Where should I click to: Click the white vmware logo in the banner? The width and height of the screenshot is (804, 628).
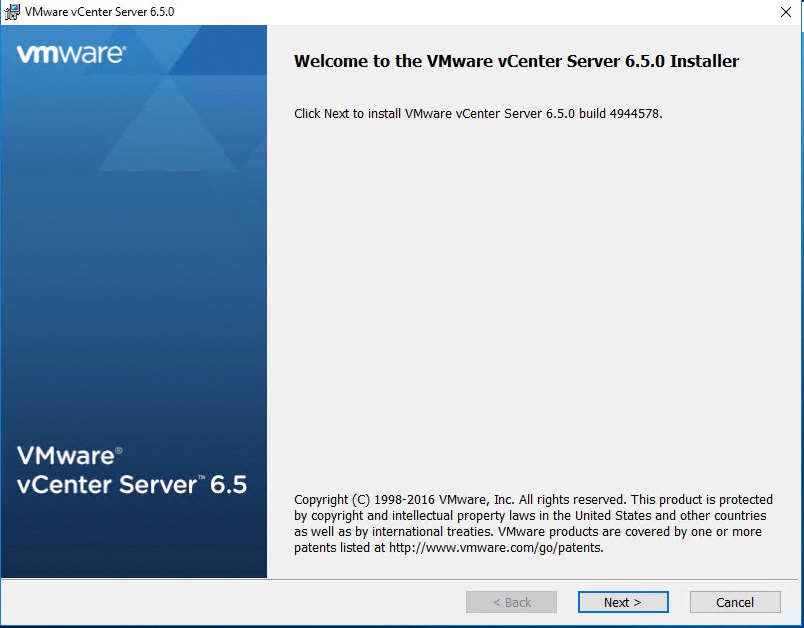click(x=70, y=54)
